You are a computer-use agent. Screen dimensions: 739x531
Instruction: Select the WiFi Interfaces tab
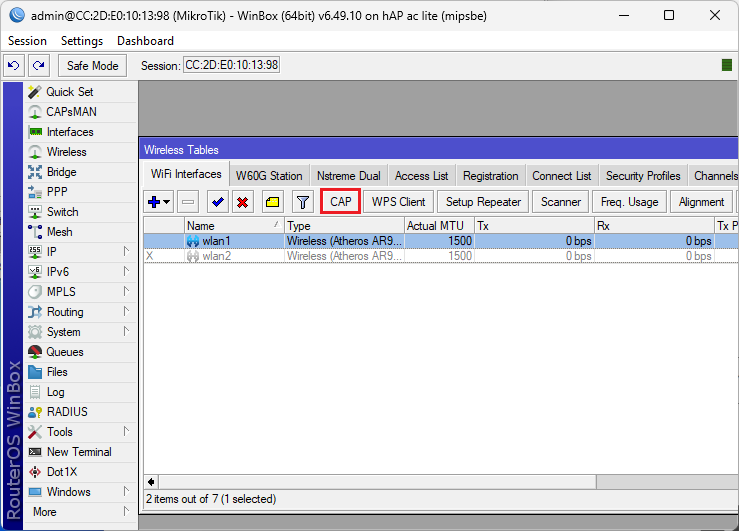coord(186,174)
